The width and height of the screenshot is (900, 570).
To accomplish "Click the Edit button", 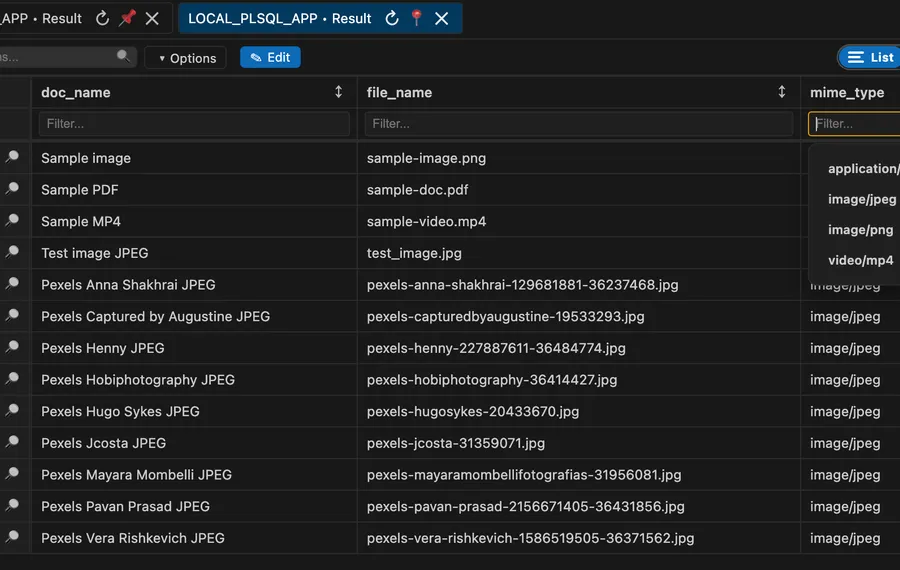I will (270, 57).
